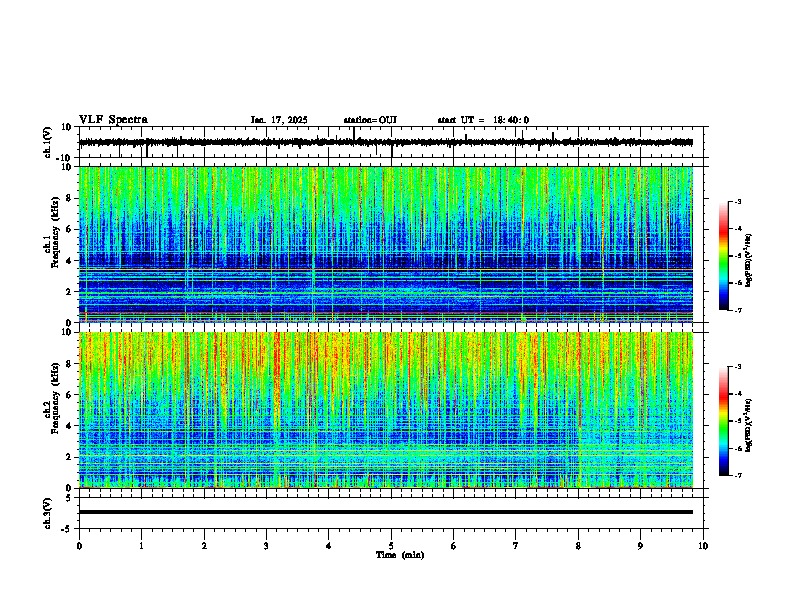Click the "2" kHz tick on ch.2 frequency axis
The image size is (792, 612).
70,457
